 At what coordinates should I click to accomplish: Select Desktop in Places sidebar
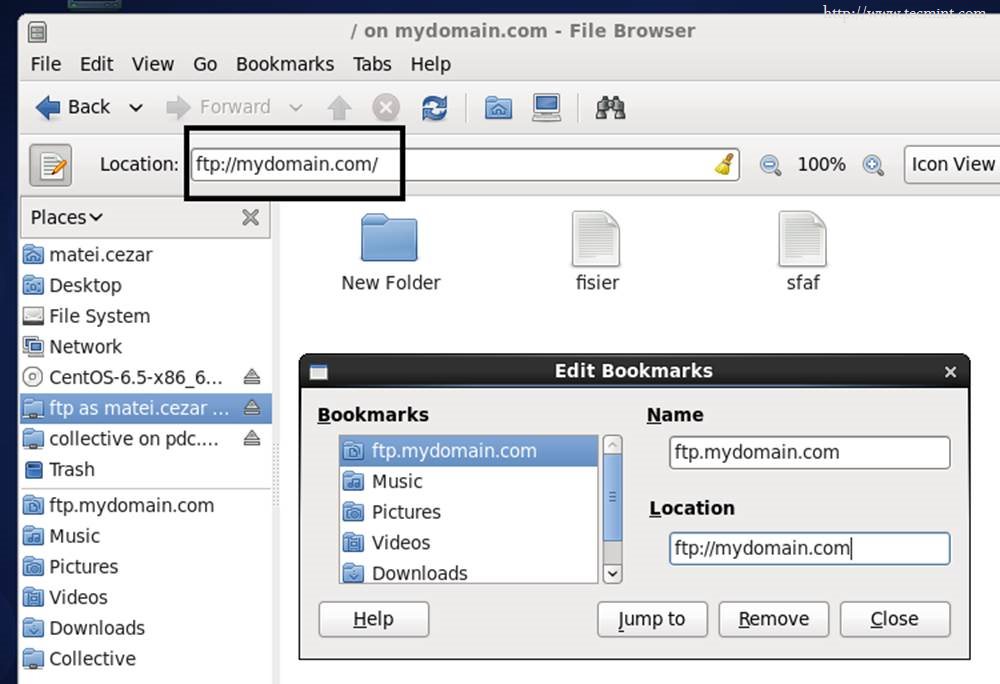[x=146, y=286]
